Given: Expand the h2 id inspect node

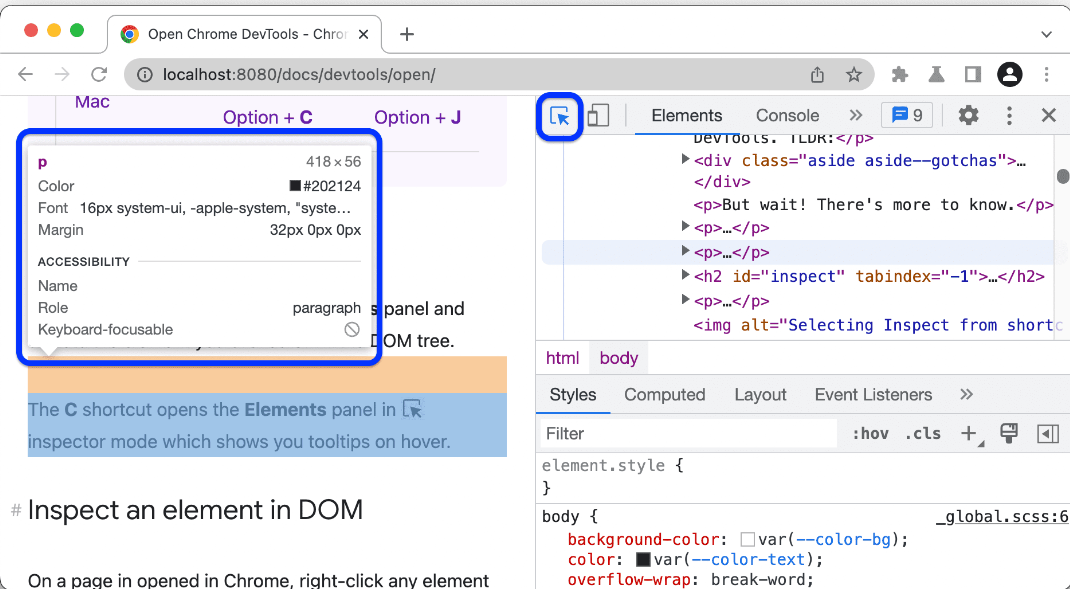Looking at the screenshot, I should pos(685,276).
